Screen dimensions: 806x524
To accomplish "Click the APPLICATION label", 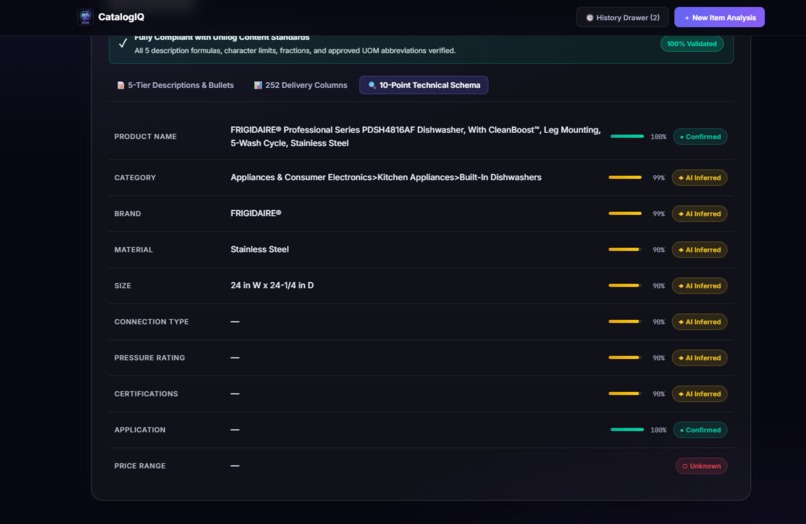I will pyautogui.click(x=140, y=430).
